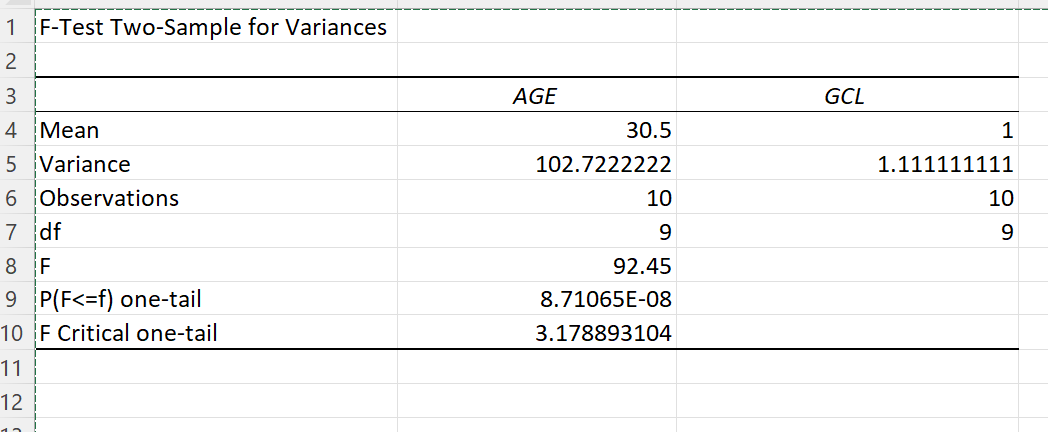
Task: Select the GCL observations value 10
Action: coord(847,197)
